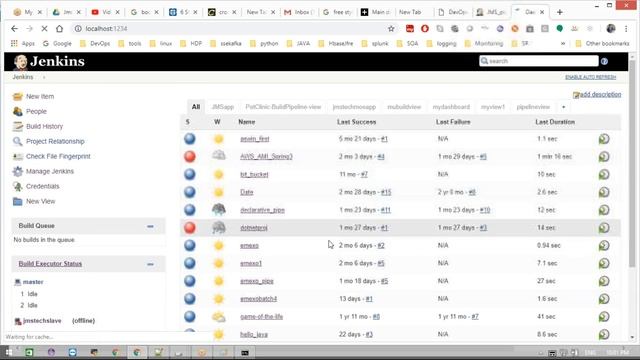Viewport: 640px width, 360px height.
Task: Select the All view tab
Action: (x=196, y=107)
